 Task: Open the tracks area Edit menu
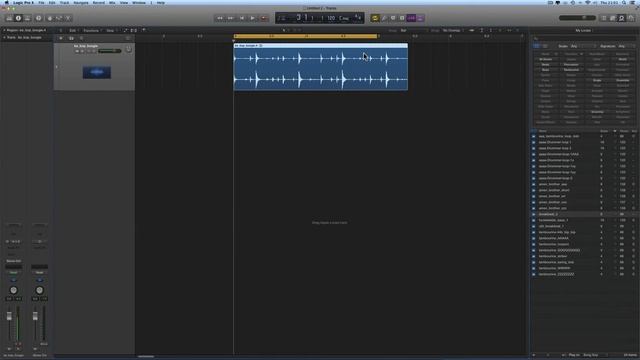[x=73, y=30]
